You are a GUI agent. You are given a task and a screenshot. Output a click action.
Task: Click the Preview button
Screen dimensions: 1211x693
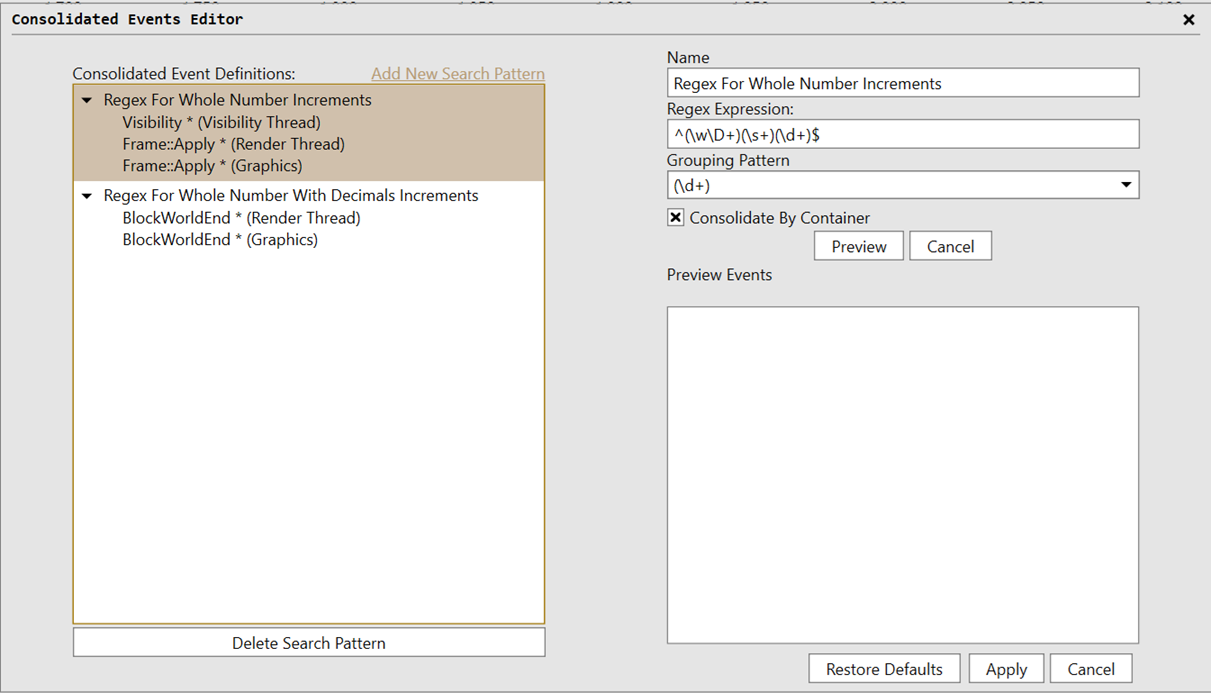coord(859,246)
